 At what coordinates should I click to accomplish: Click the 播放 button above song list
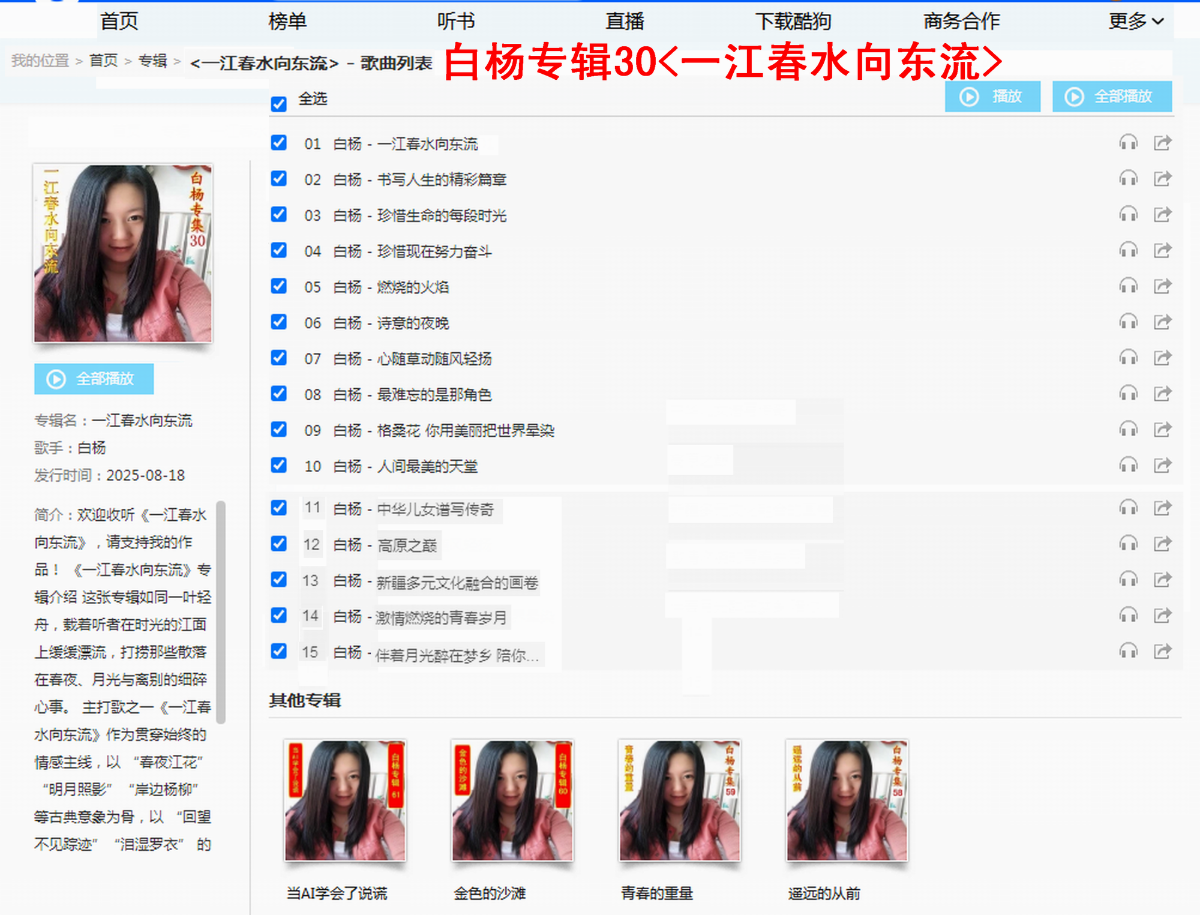pyautogui.click(x=993, y=97)
